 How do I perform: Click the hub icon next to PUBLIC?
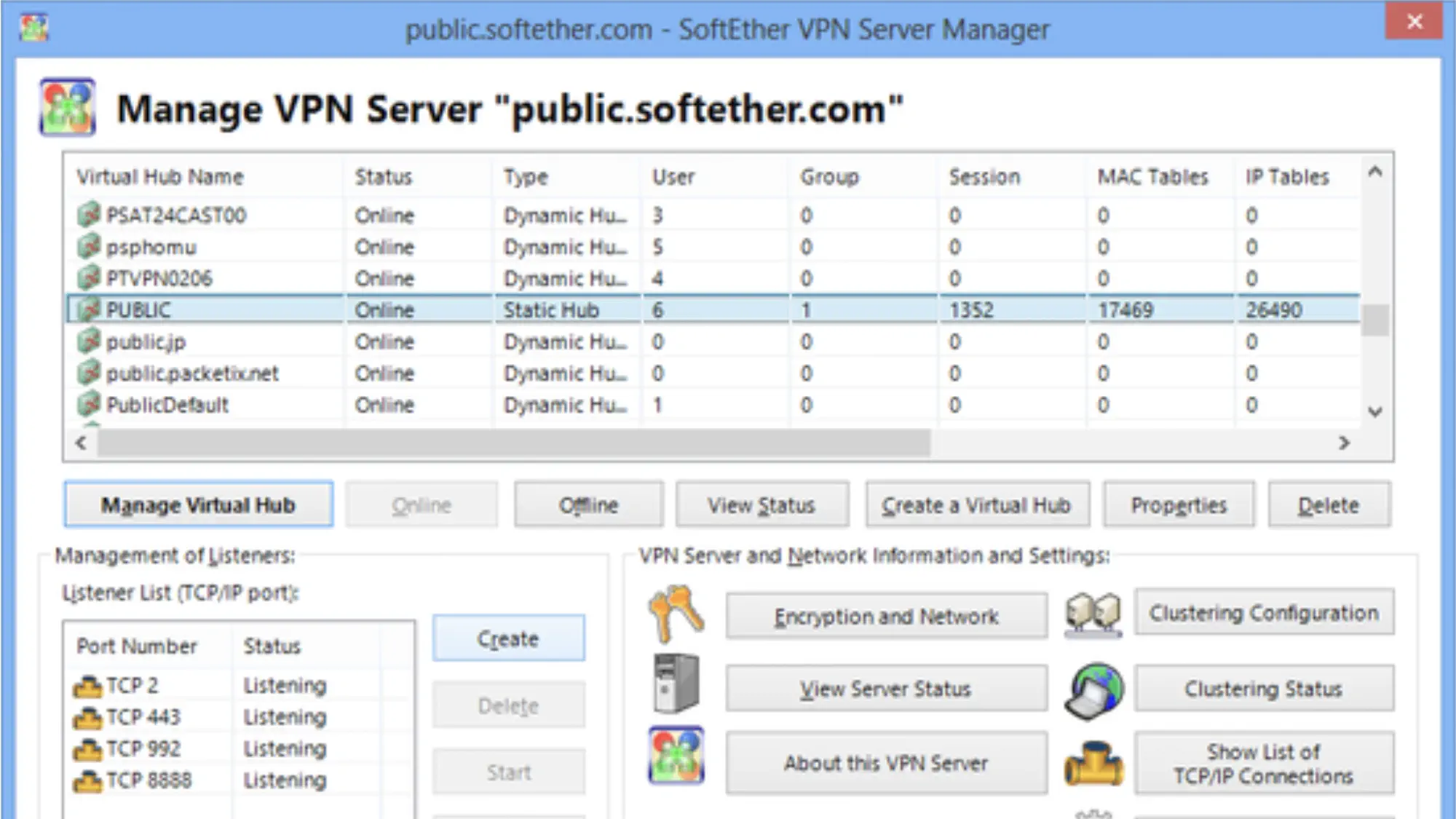[89, 309]
